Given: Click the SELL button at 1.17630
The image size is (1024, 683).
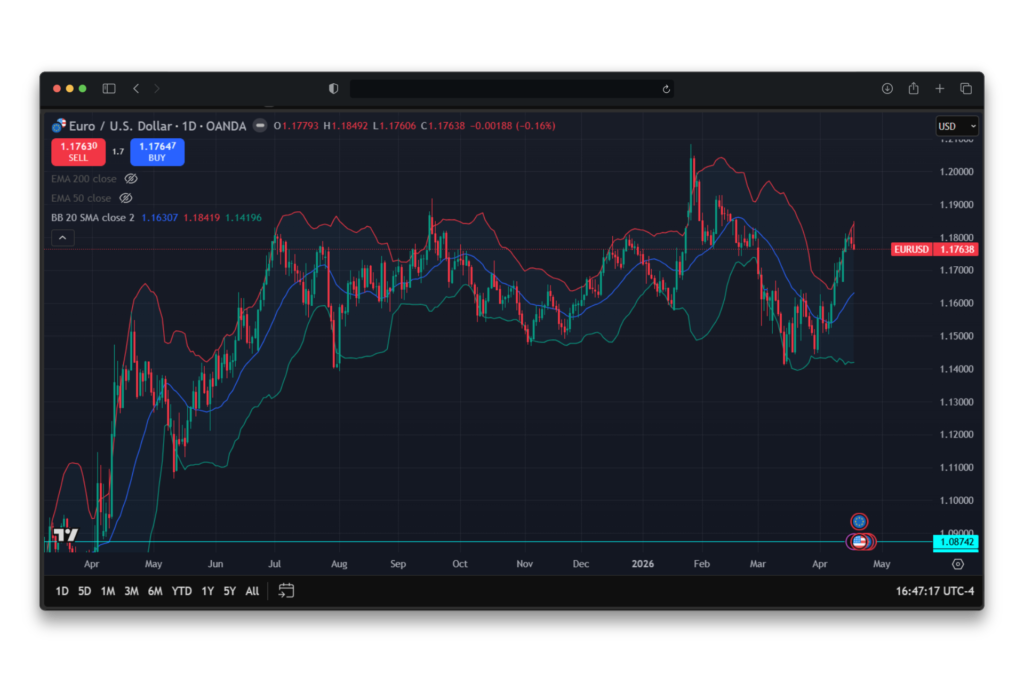Looking at the screenshot, I should pyautogui.click(x=78, y=152).
